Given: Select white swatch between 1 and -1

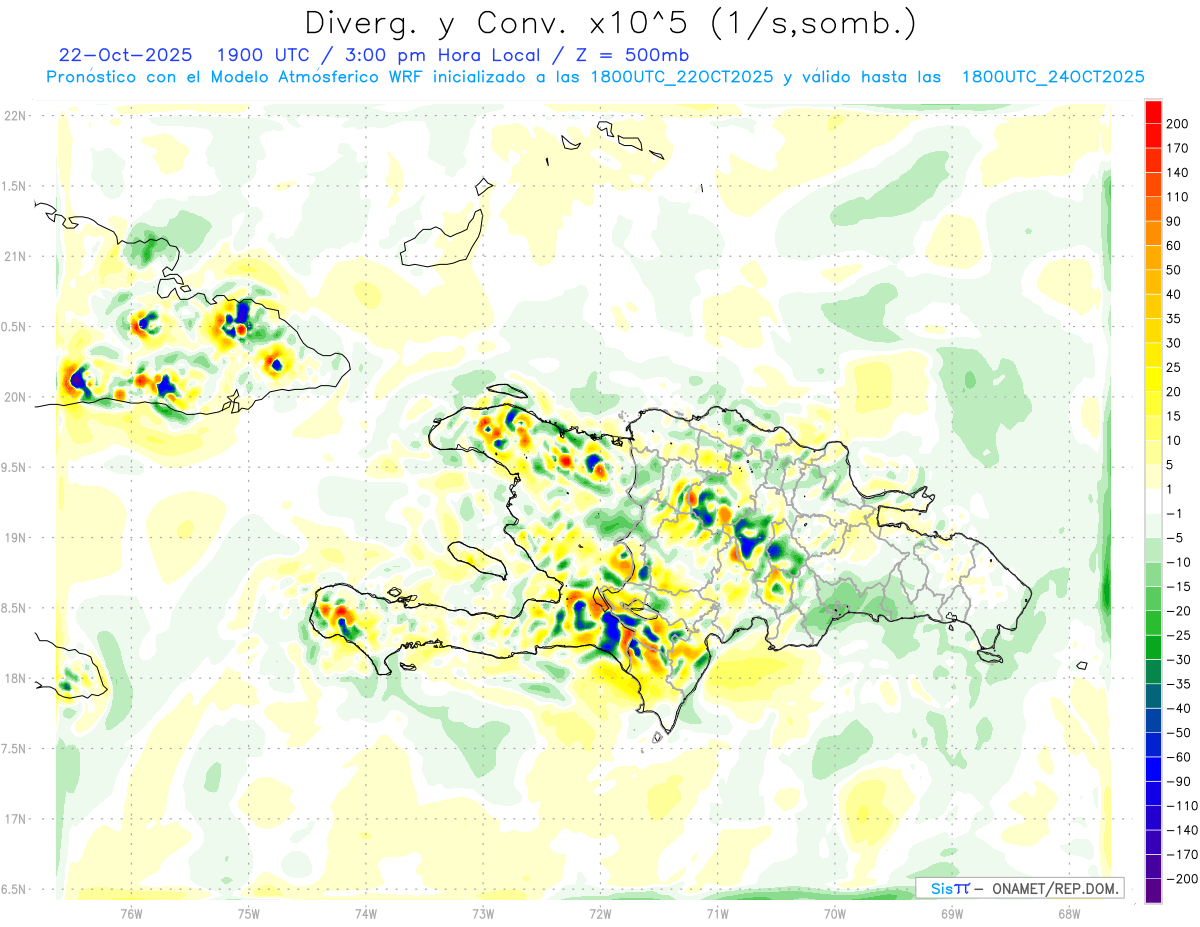Looking at the screenshot, I should coord(1153,501).
